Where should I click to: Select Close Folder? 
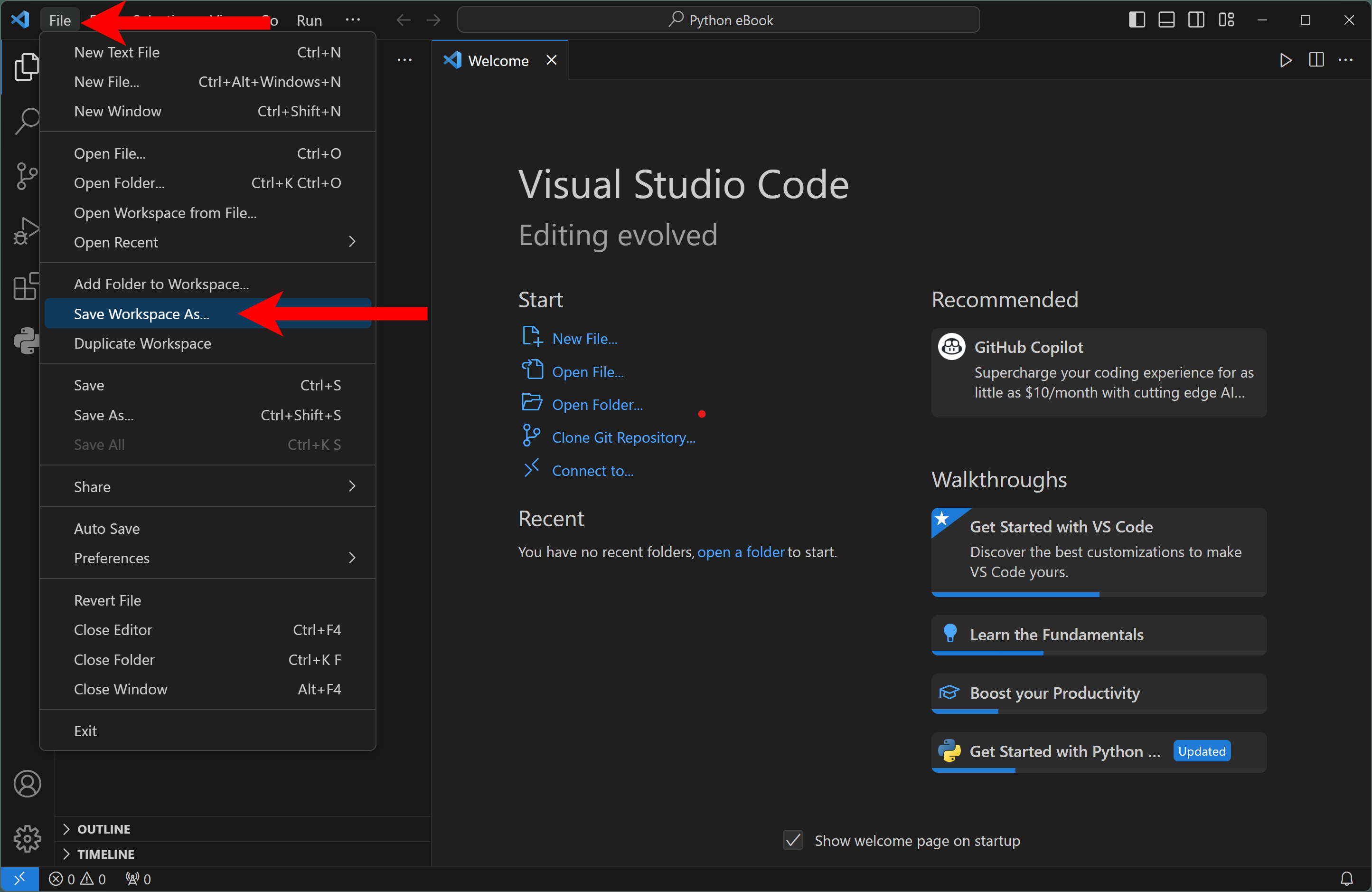[x=207, y=660]
